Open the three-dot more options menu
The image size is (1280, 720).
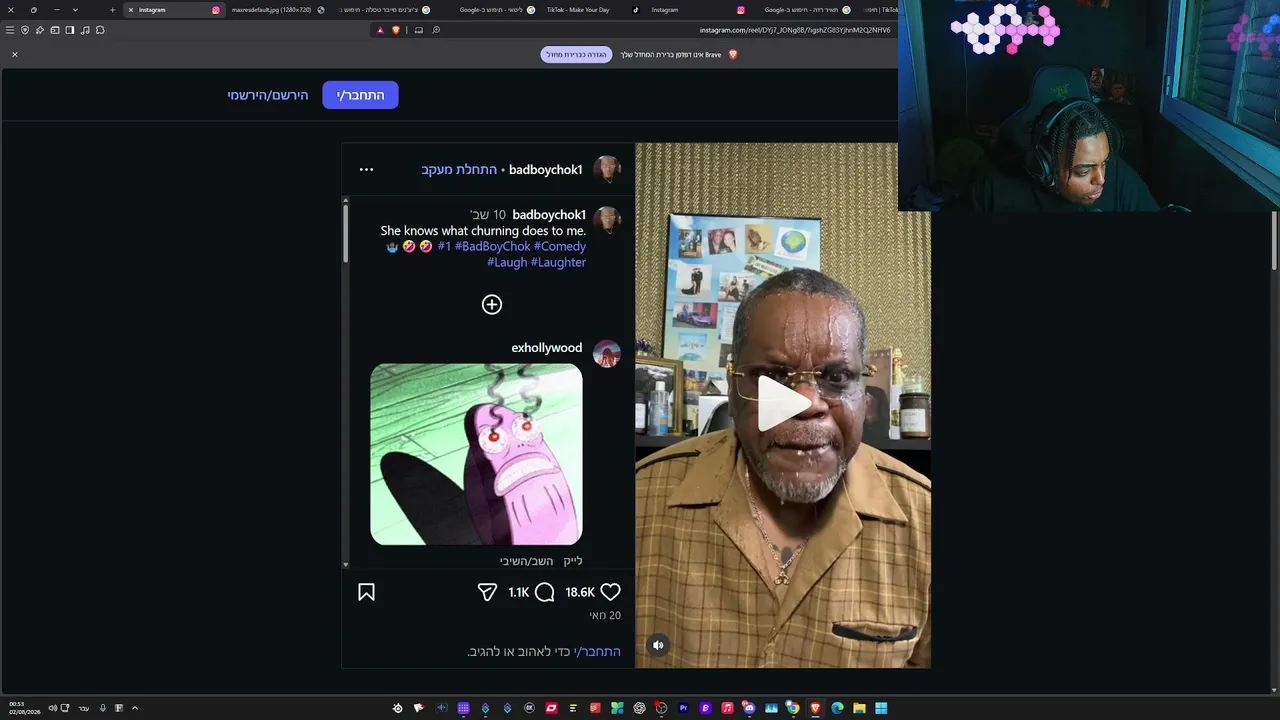coord(366,169)
